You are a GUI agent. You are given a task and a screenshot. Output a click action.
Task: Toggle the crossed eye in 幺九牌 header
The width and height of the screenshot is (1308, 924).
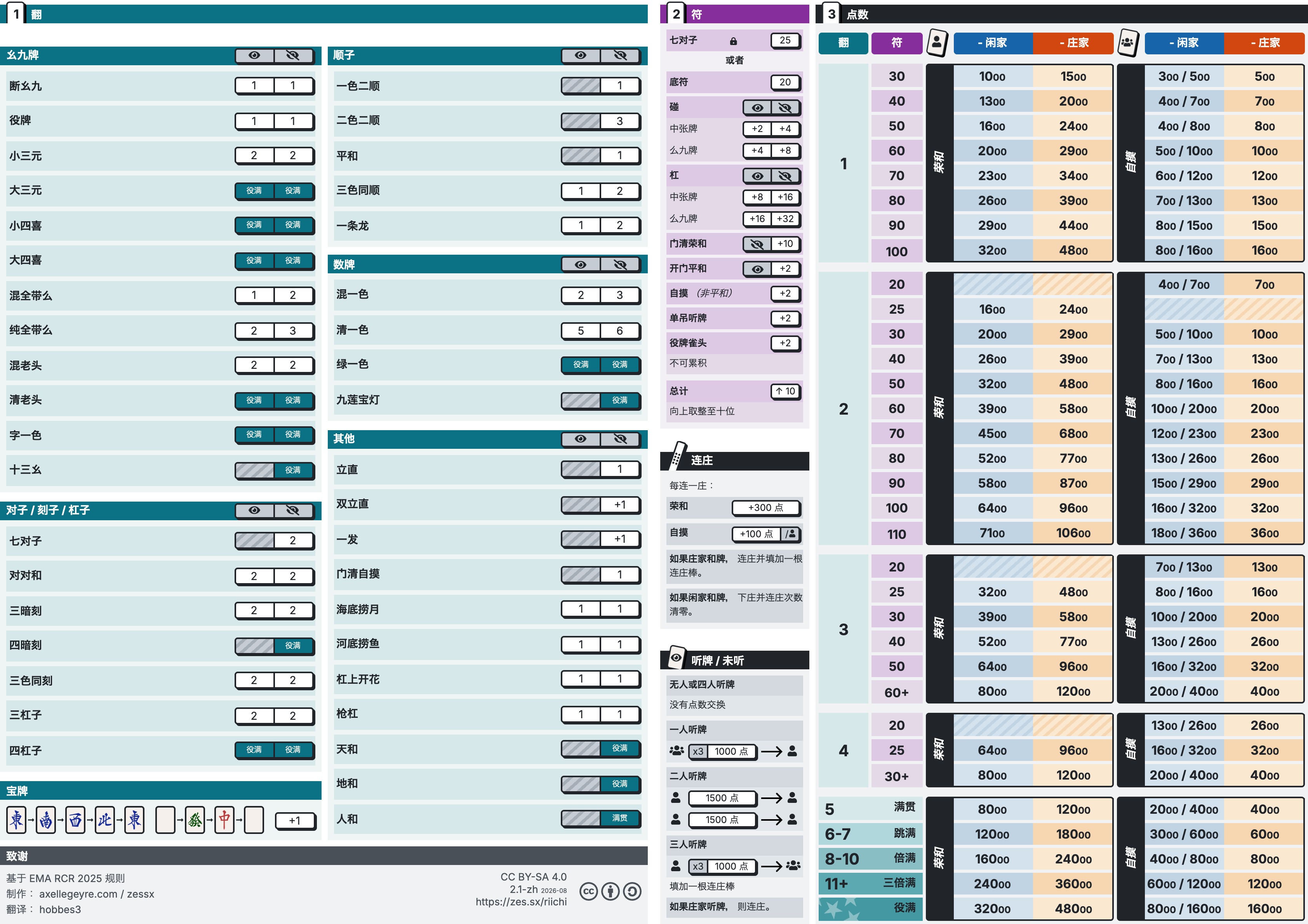[293, 55]
